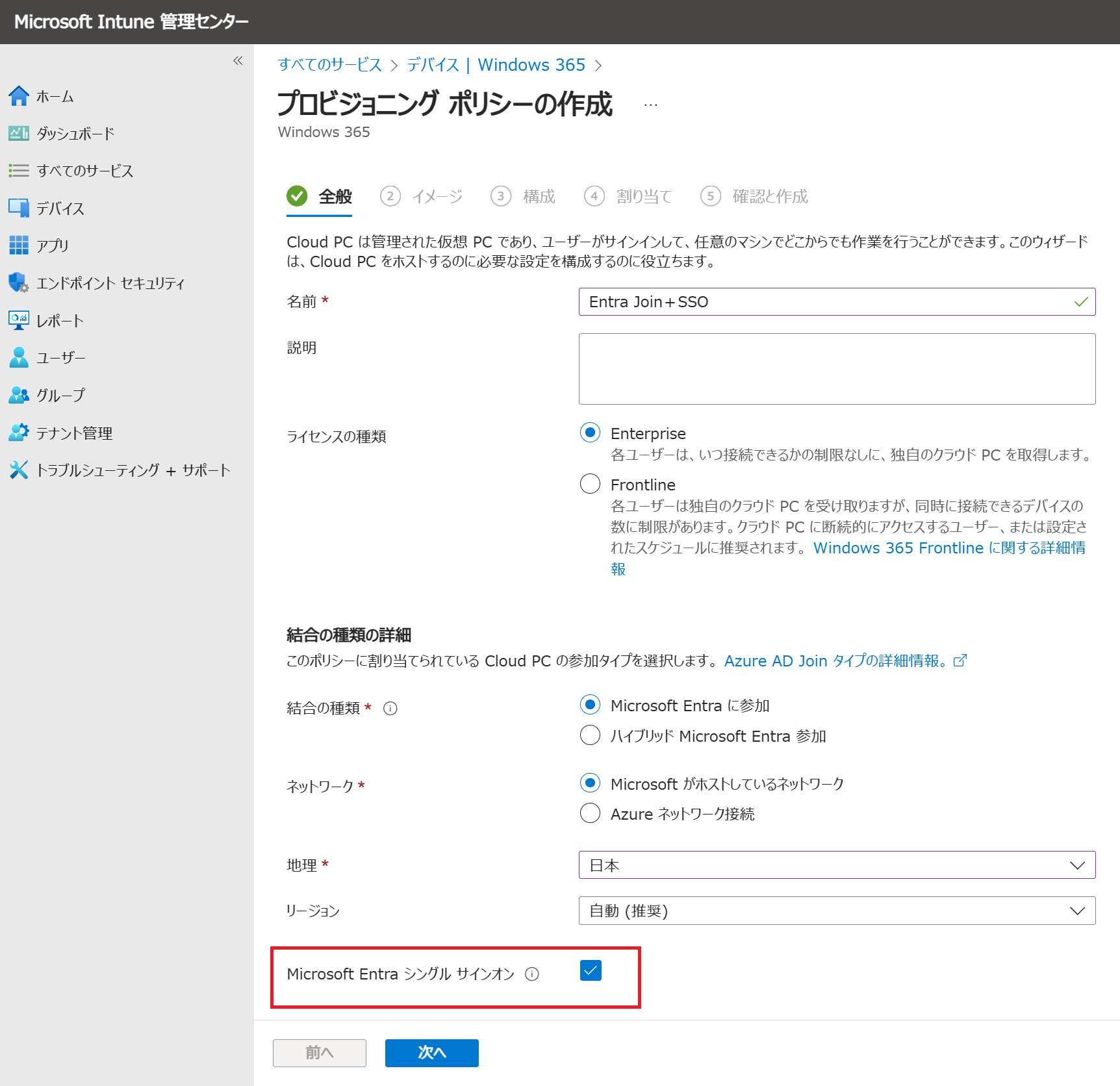Open Azure AD Join タイプの詳細情報 link

pyautogui.click(x=846, y=661)
